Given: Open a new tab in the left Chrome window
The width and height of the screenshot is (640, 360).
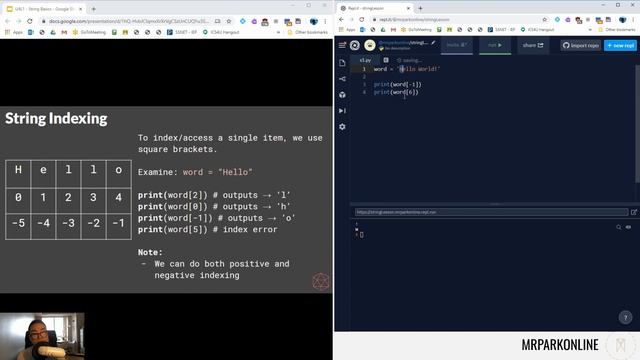Looking at the screenshot, I should pyautogui.click(x=93, y=9).
